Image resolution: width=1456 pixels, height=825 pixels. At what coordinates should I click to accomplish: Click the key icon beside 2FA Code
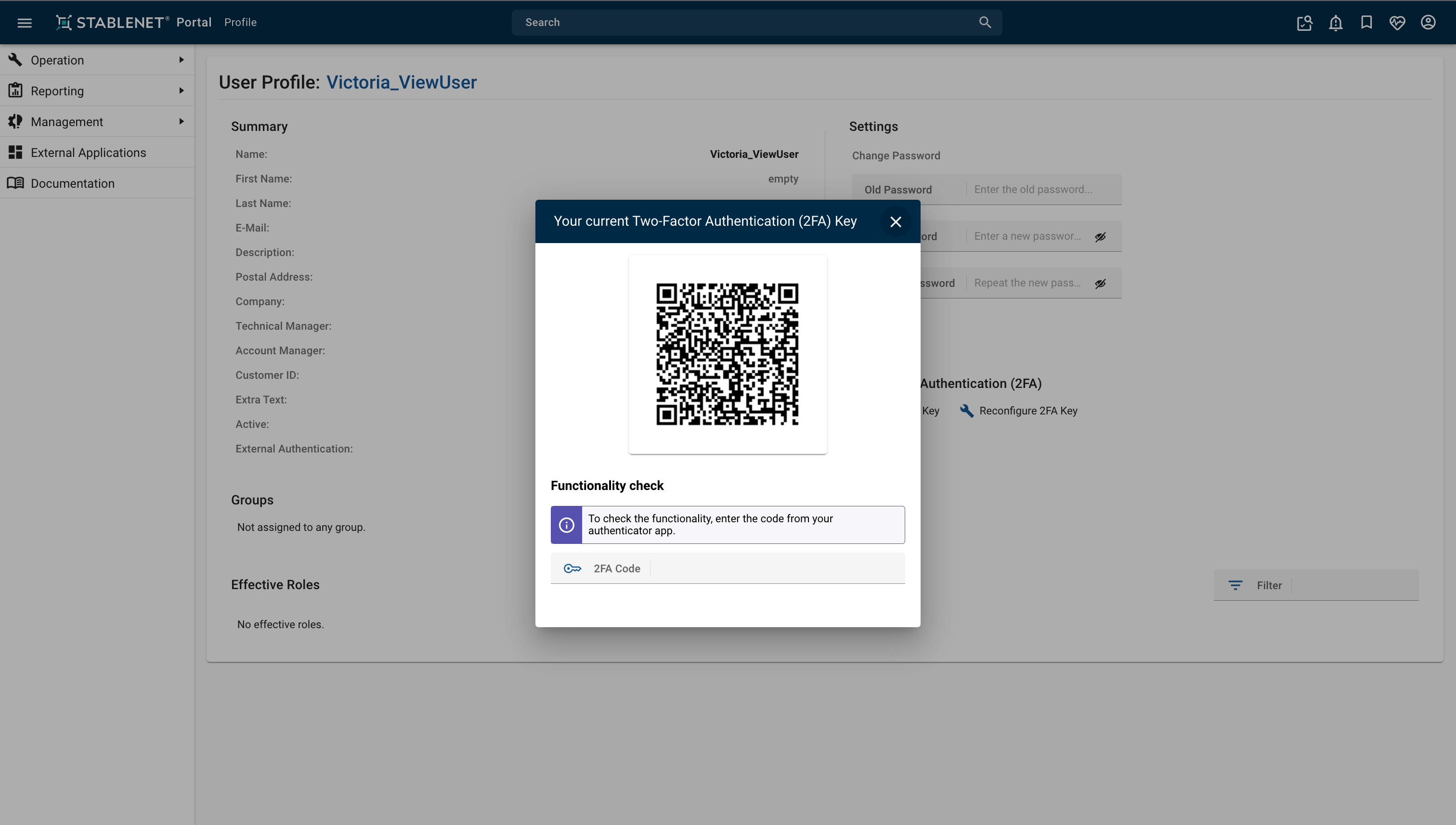tap(572, 568)
